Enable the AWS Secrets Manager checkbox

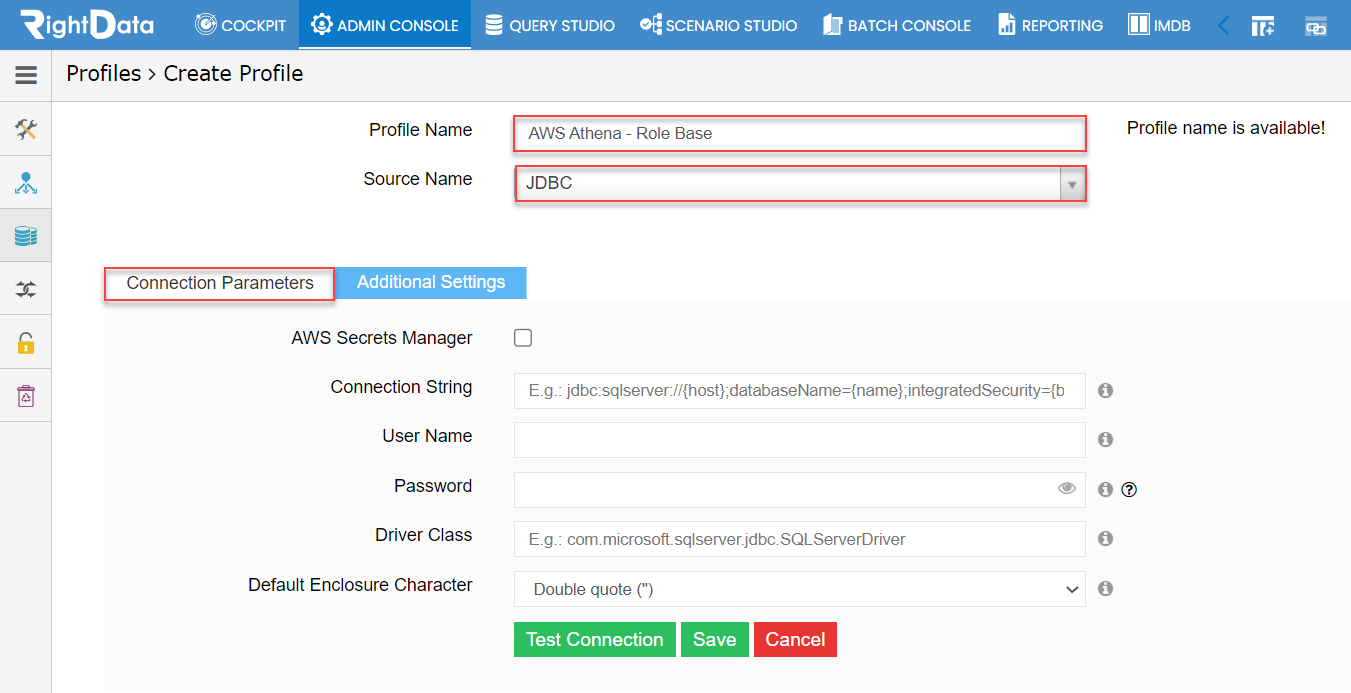pyautogui.click(x=523, y=338)
